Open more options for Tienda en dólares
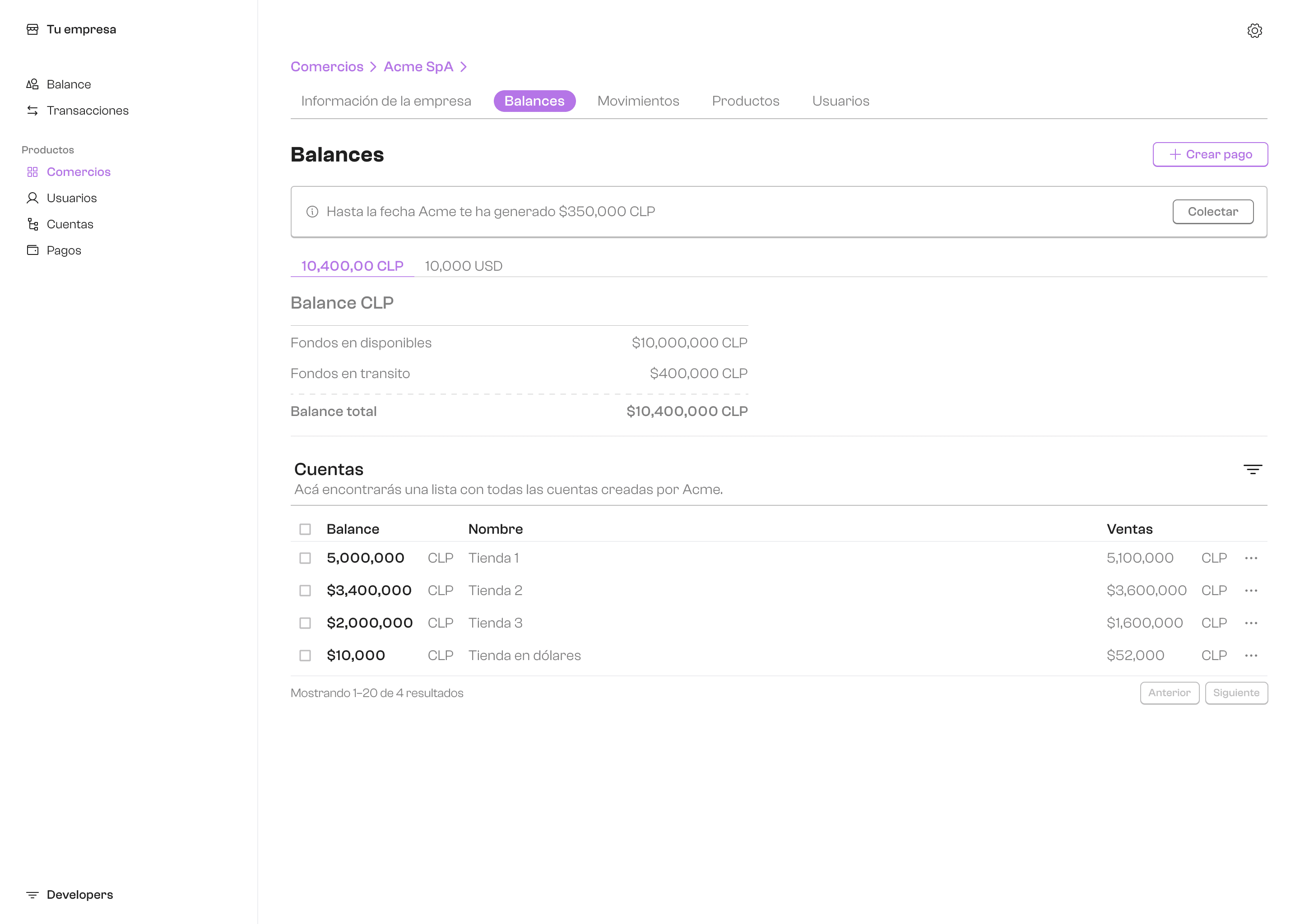Viewport: 1300px width, 924px height. 1251,656
